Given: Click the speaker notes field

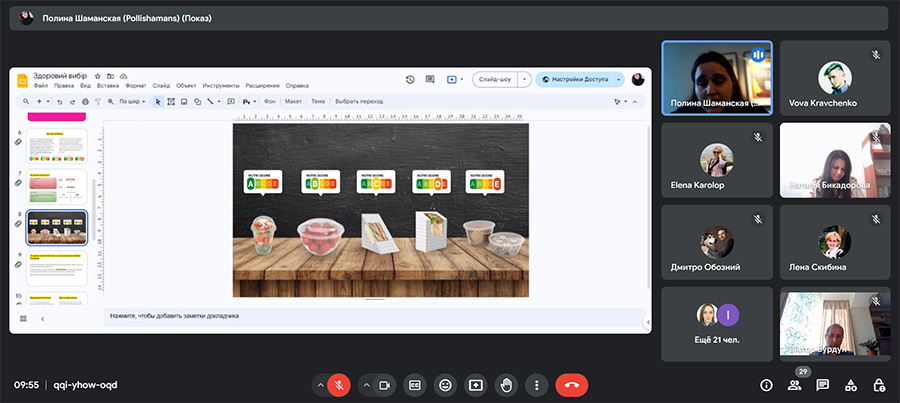Looking at the screenshot, I should 374,316.
